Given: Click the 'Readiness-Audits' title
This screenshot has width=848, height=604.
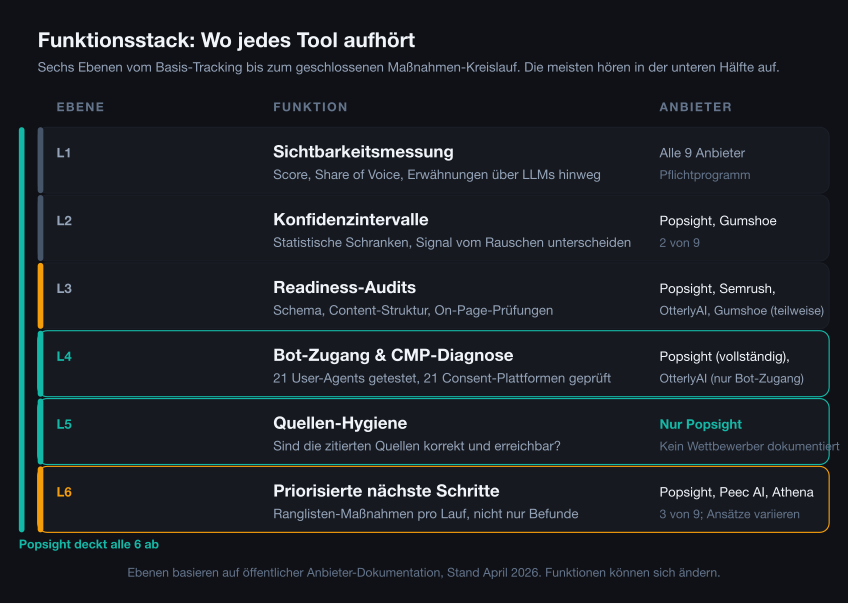Looking at the screenshot, I should pyautogui.click(x=344, y=287).
